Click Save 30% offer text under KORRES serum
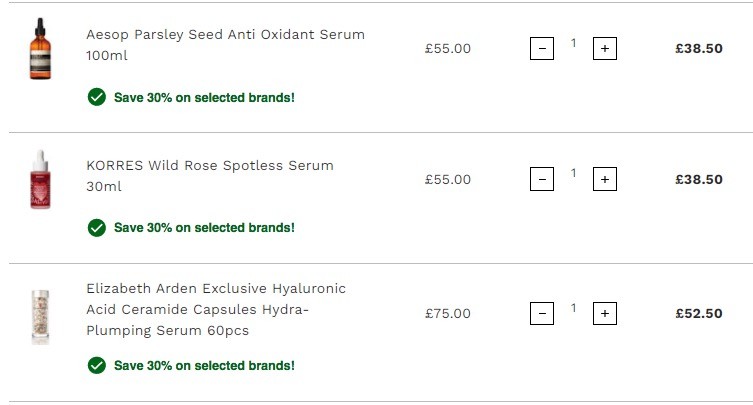753x405 pixels. pyautogui.click(x=204, y=228)
